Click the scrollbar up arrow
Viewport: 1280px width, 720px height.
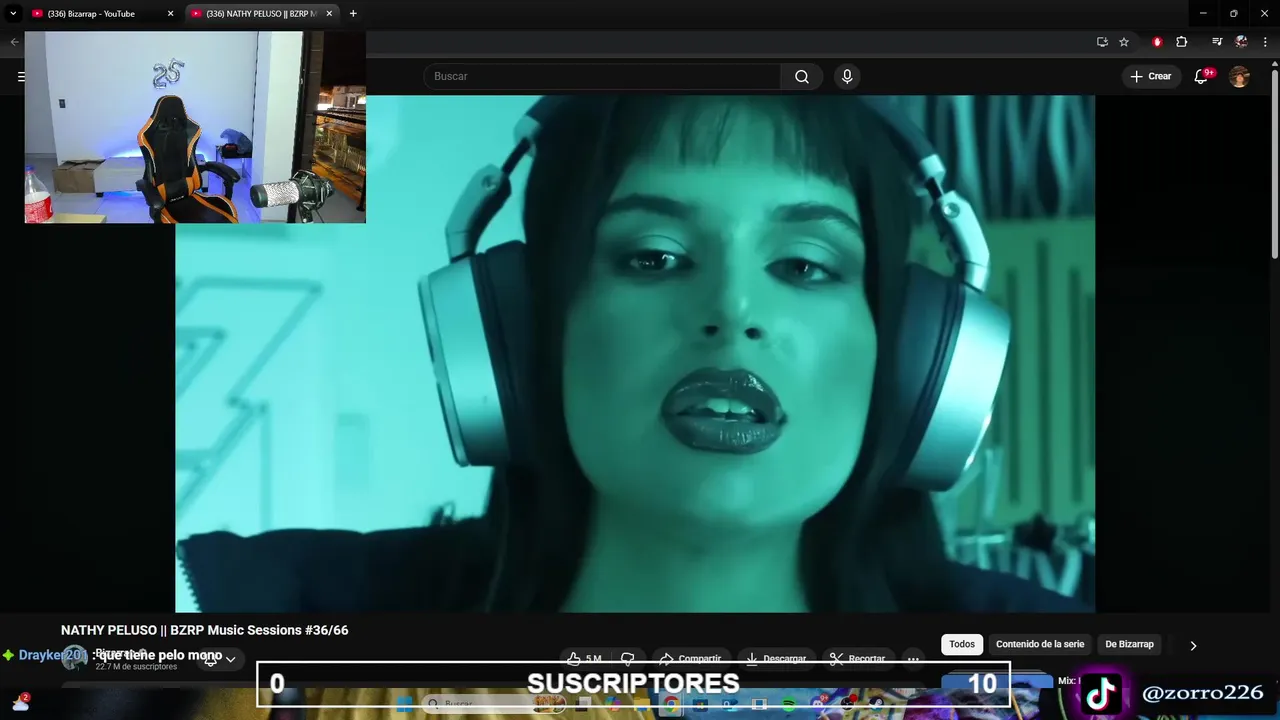(x=1274, y=65)
